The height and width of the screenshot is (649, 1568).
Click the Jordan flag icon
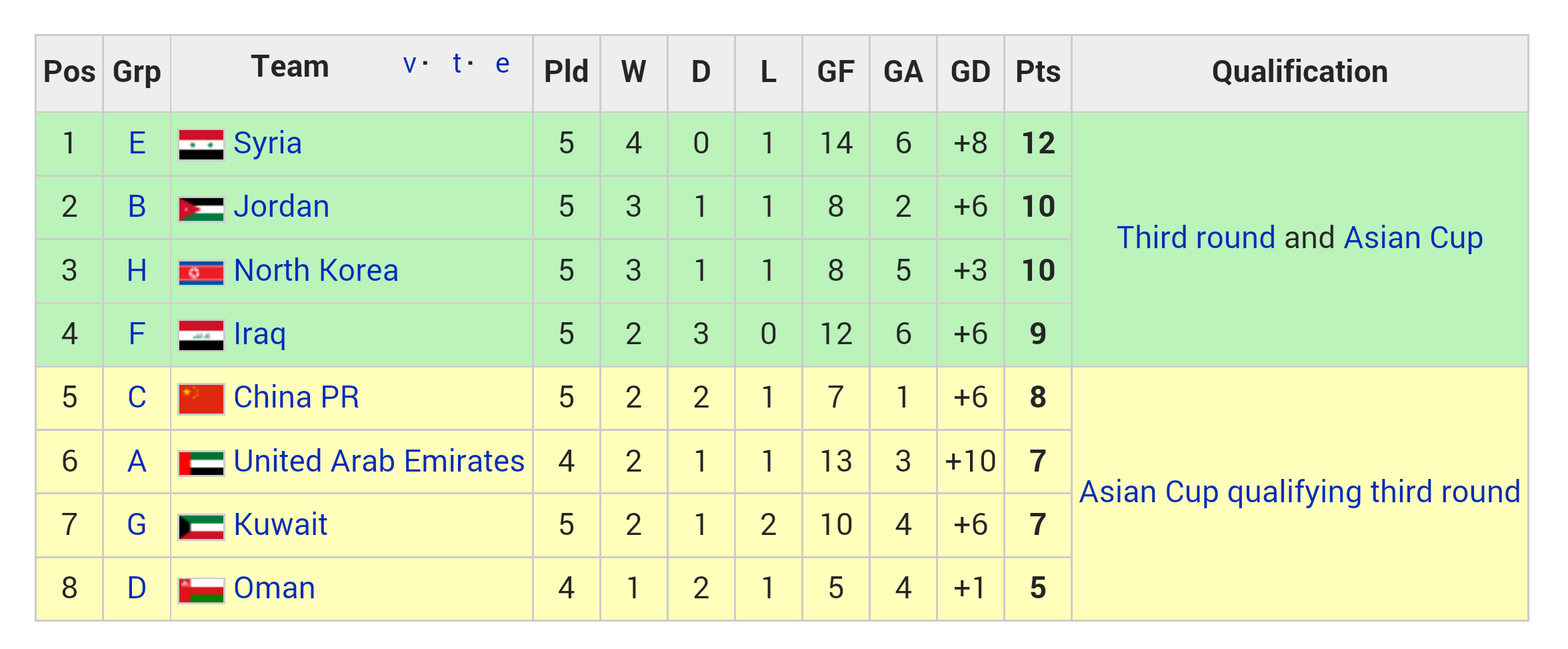(201, 209)
